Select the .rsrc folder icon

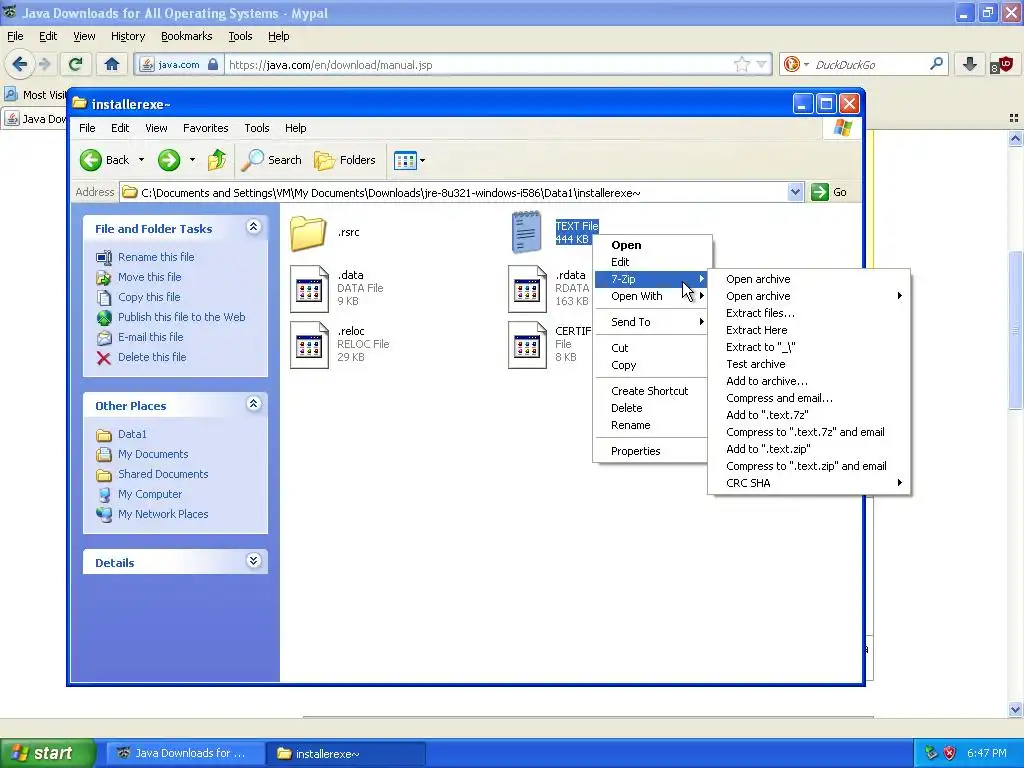(x=308, y=233)
